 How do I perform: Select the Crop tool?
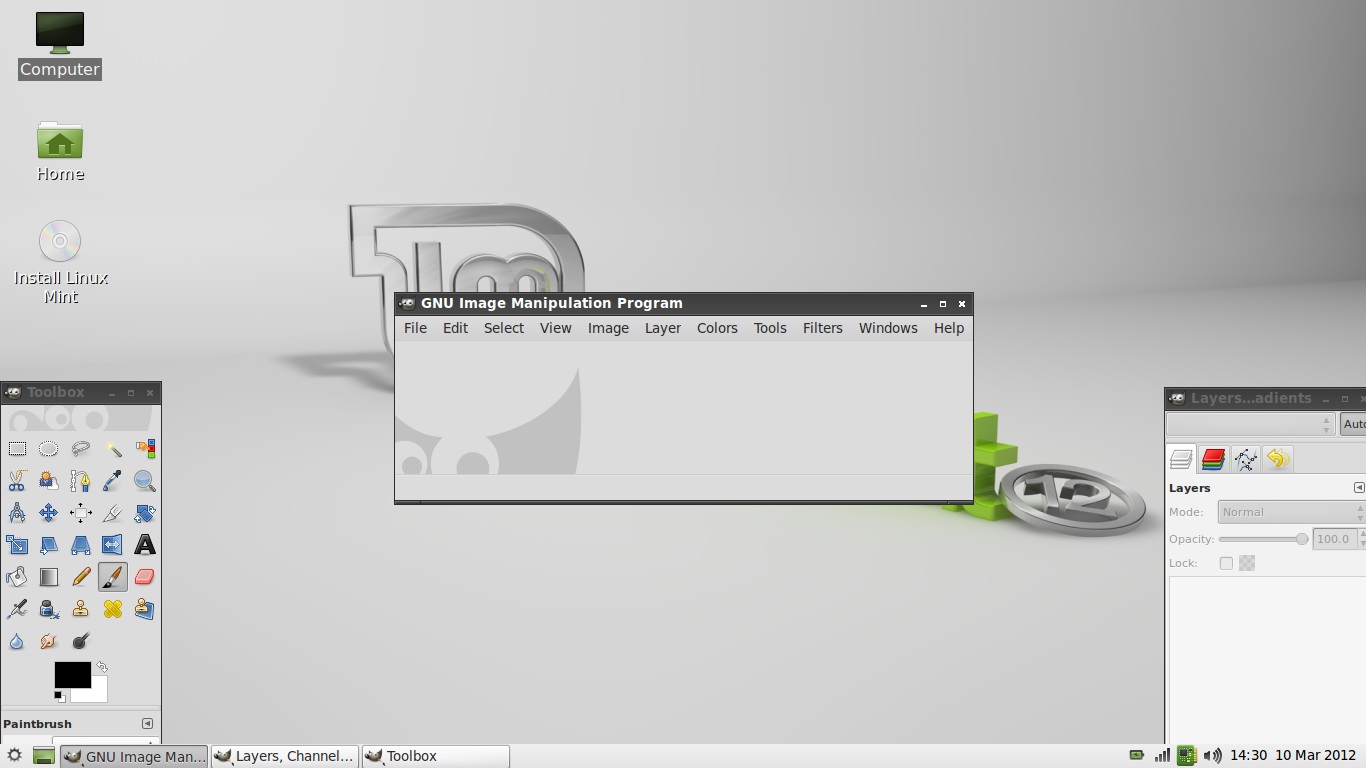coord(113,513)
